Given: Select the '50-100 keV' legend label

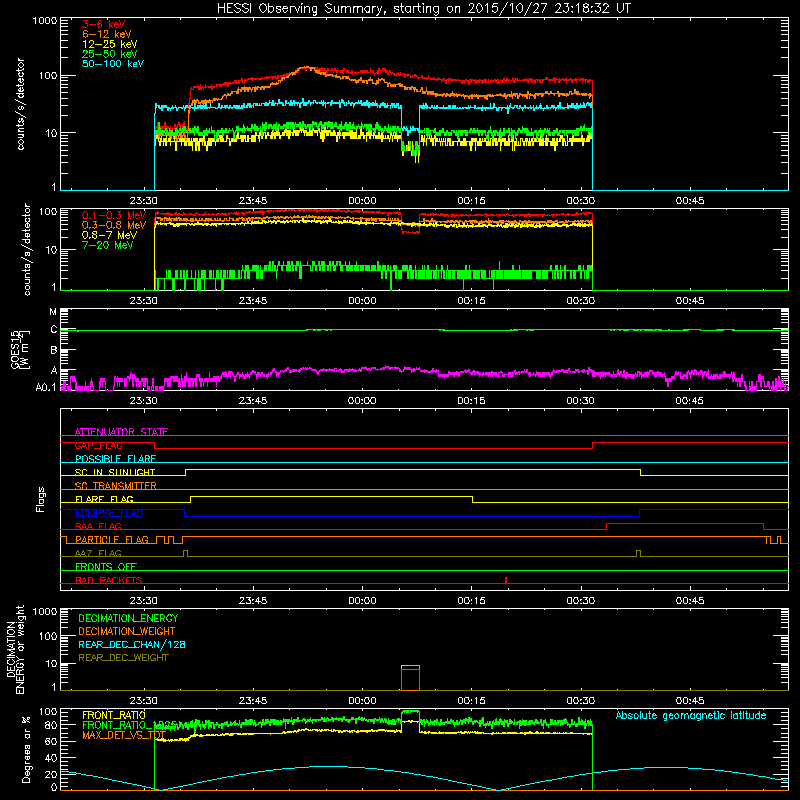Looking at the screenshot, I should (x=112, y=64).
